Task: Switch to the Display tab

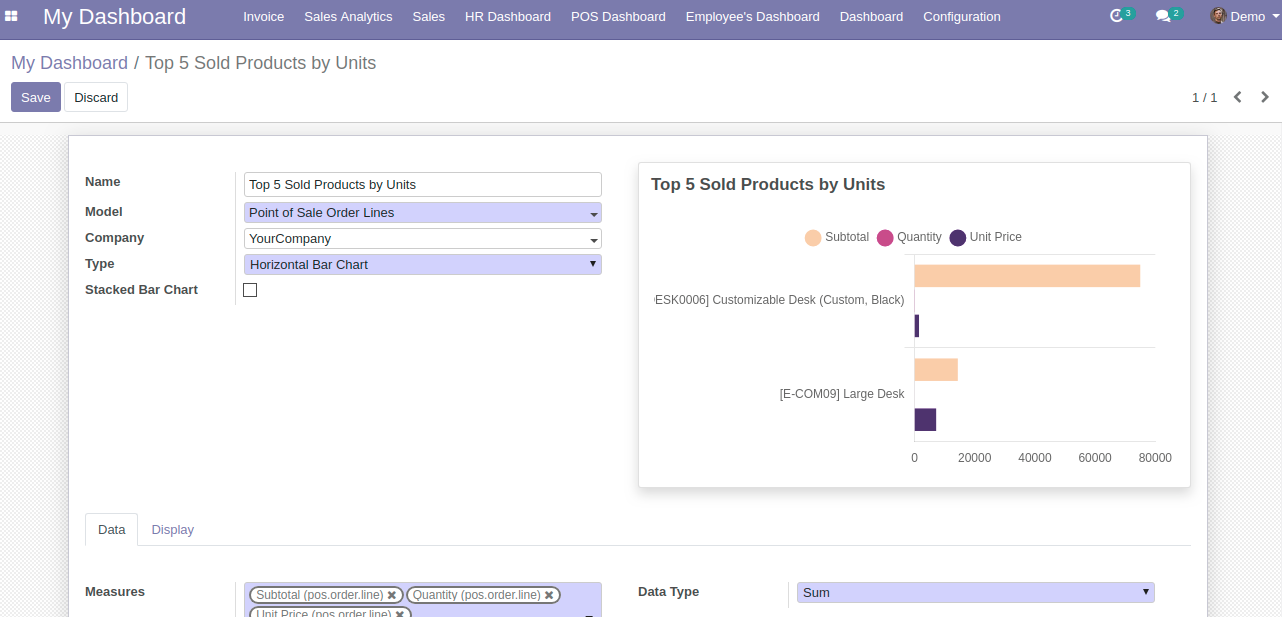Action: click(x=172, y=530)
